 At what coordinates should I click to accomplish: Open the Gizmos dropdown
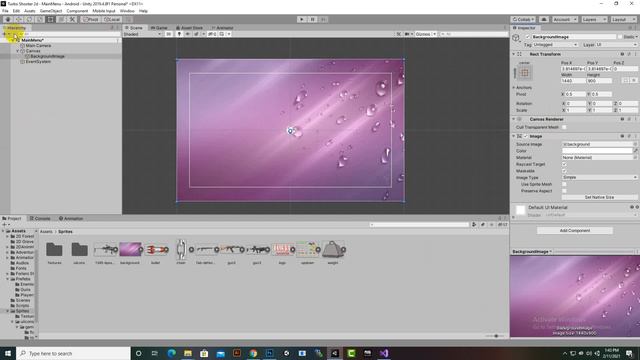click(x=426, y=34)
